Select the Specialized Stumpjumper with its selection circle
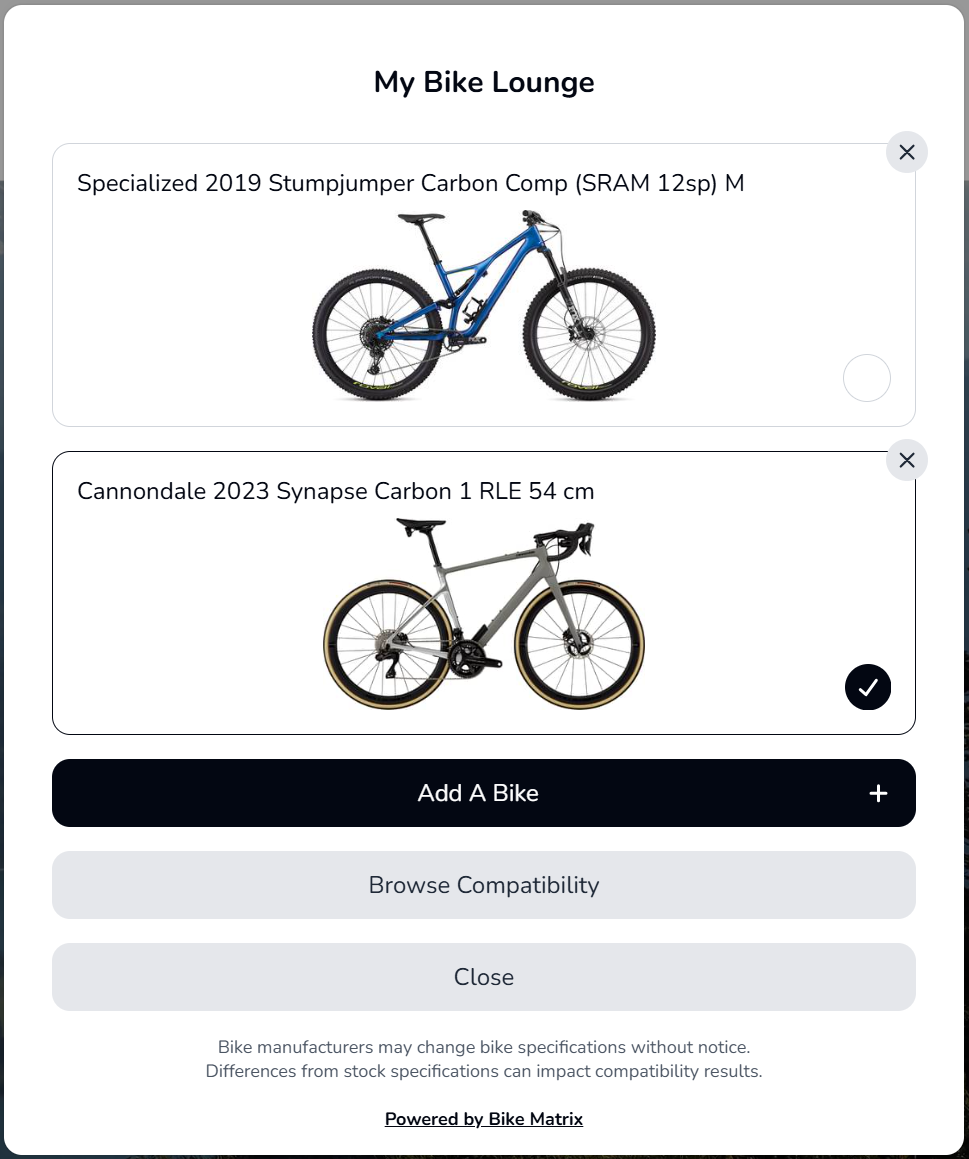The image size is (969, 1159). pyautogui.click(x=866, y=378)
